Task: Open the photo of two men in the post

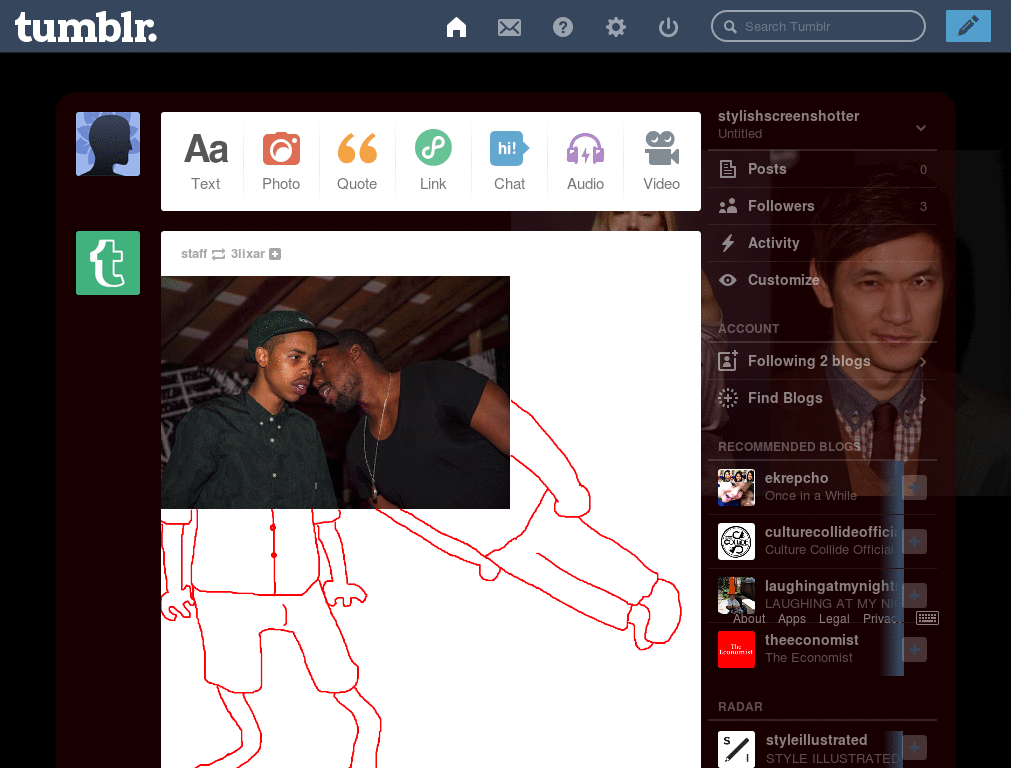Action: [335, 392]
